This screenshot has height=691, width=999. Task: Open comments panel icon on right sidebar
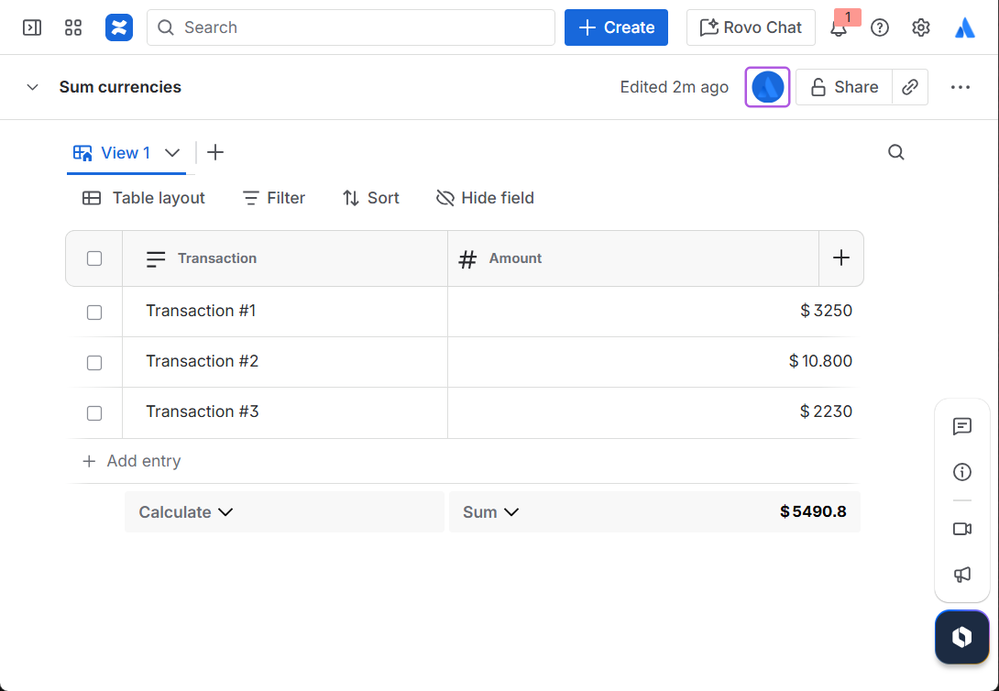(x=962, y=426)
